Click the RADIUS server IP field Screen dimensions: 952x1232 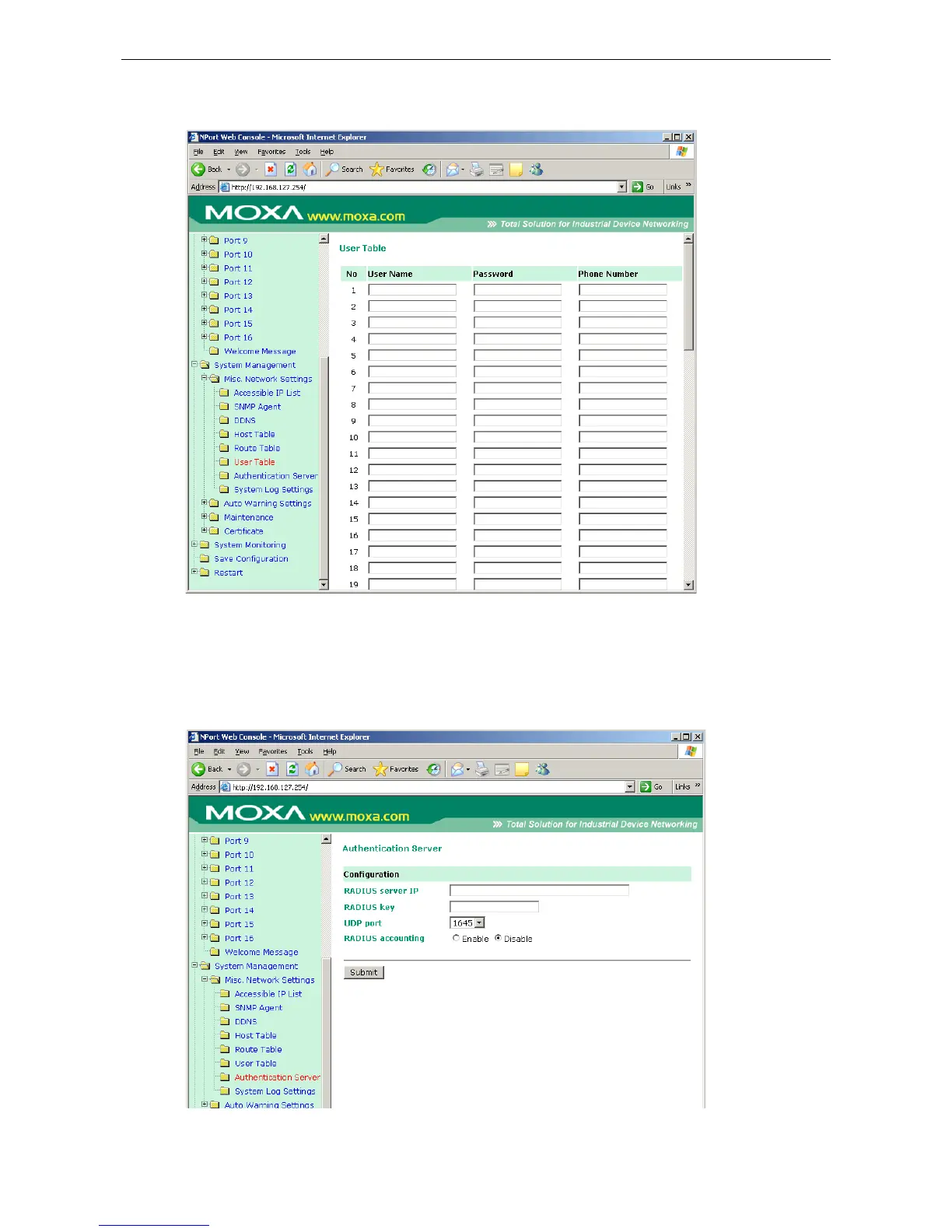click(539, 891)
